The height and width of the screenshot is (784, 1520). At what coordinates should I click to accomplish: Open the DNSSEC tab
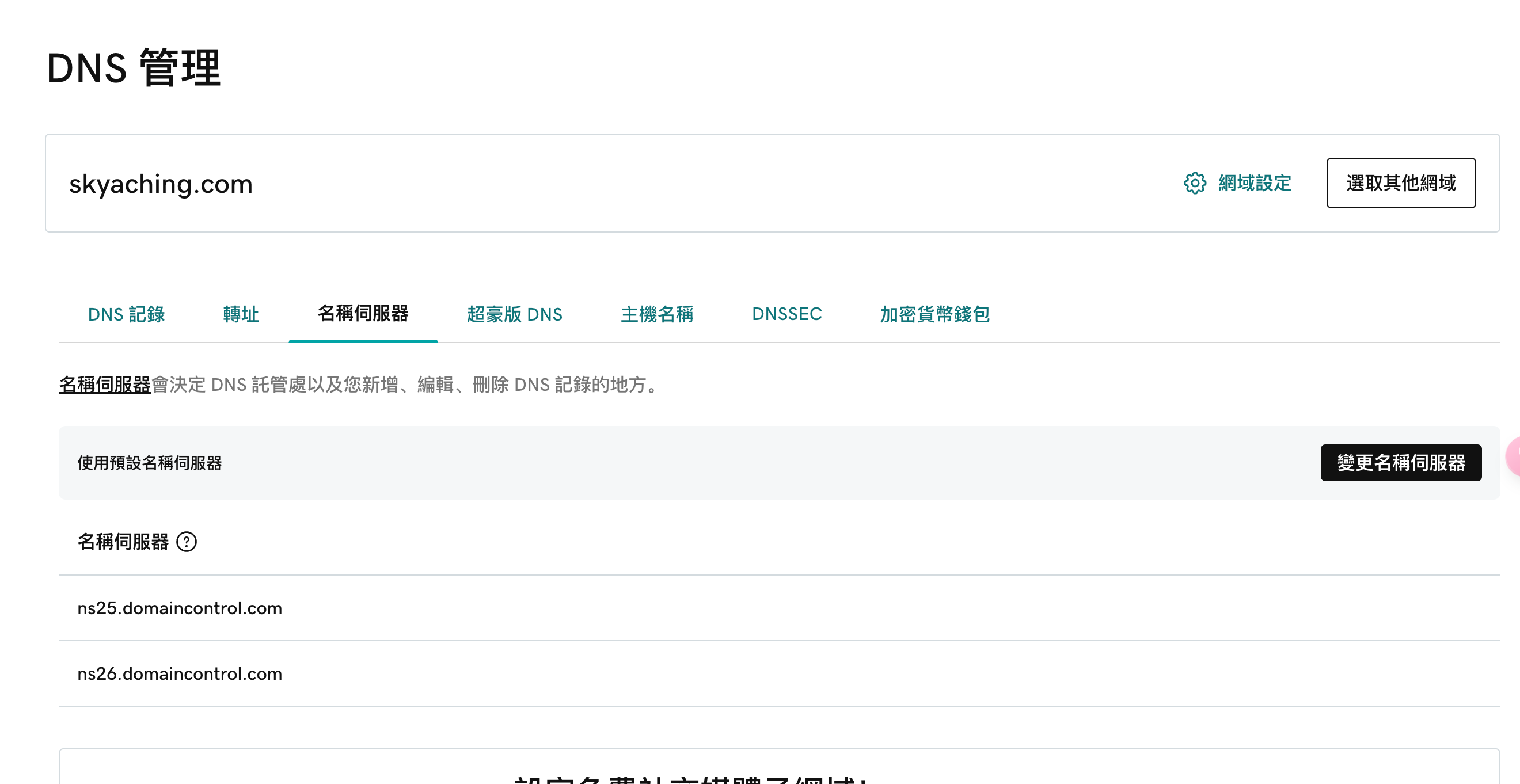coord(786,314)
